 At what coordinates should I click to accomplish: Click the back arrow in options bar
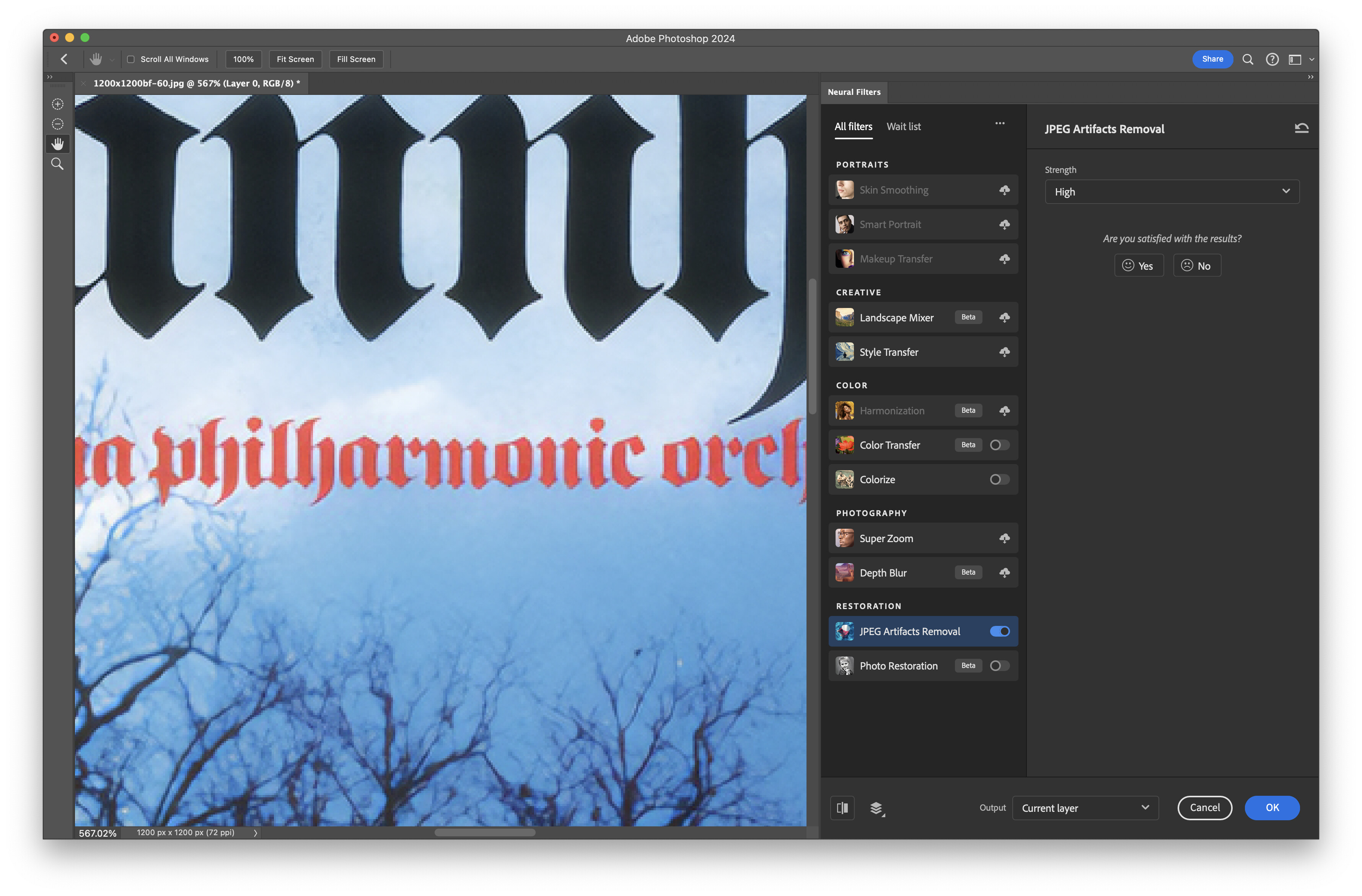(64, 59)
